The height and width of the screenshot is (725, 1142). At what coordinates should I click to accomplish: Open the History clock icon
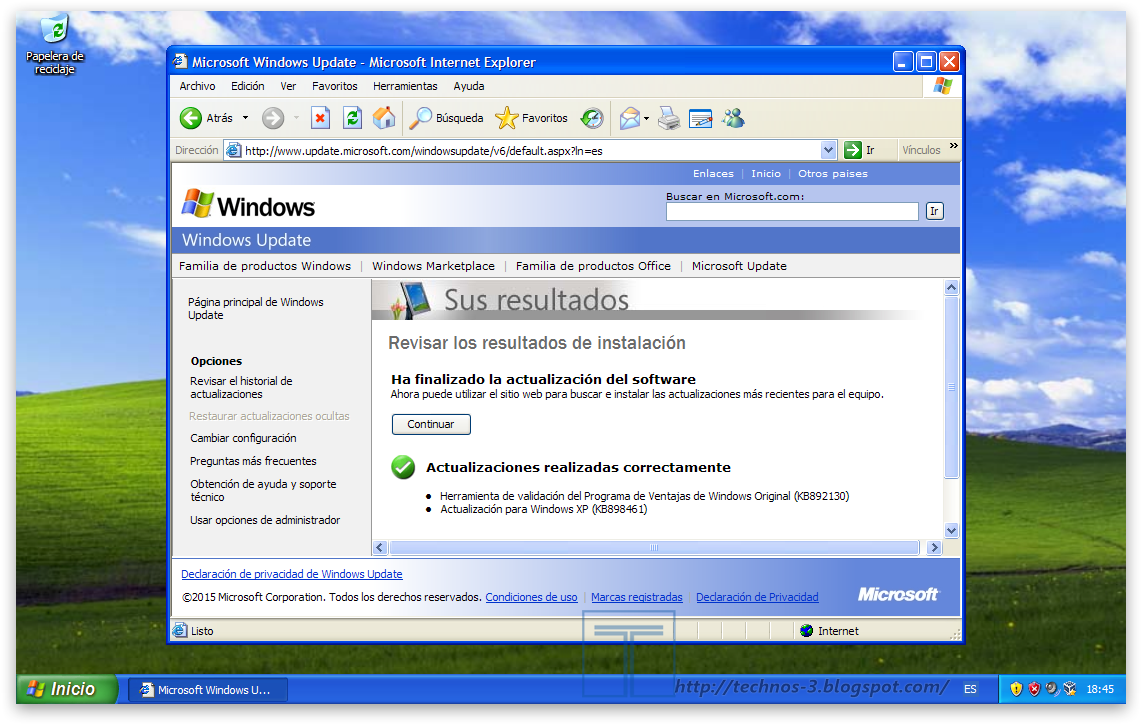click(x=592, y=118)
